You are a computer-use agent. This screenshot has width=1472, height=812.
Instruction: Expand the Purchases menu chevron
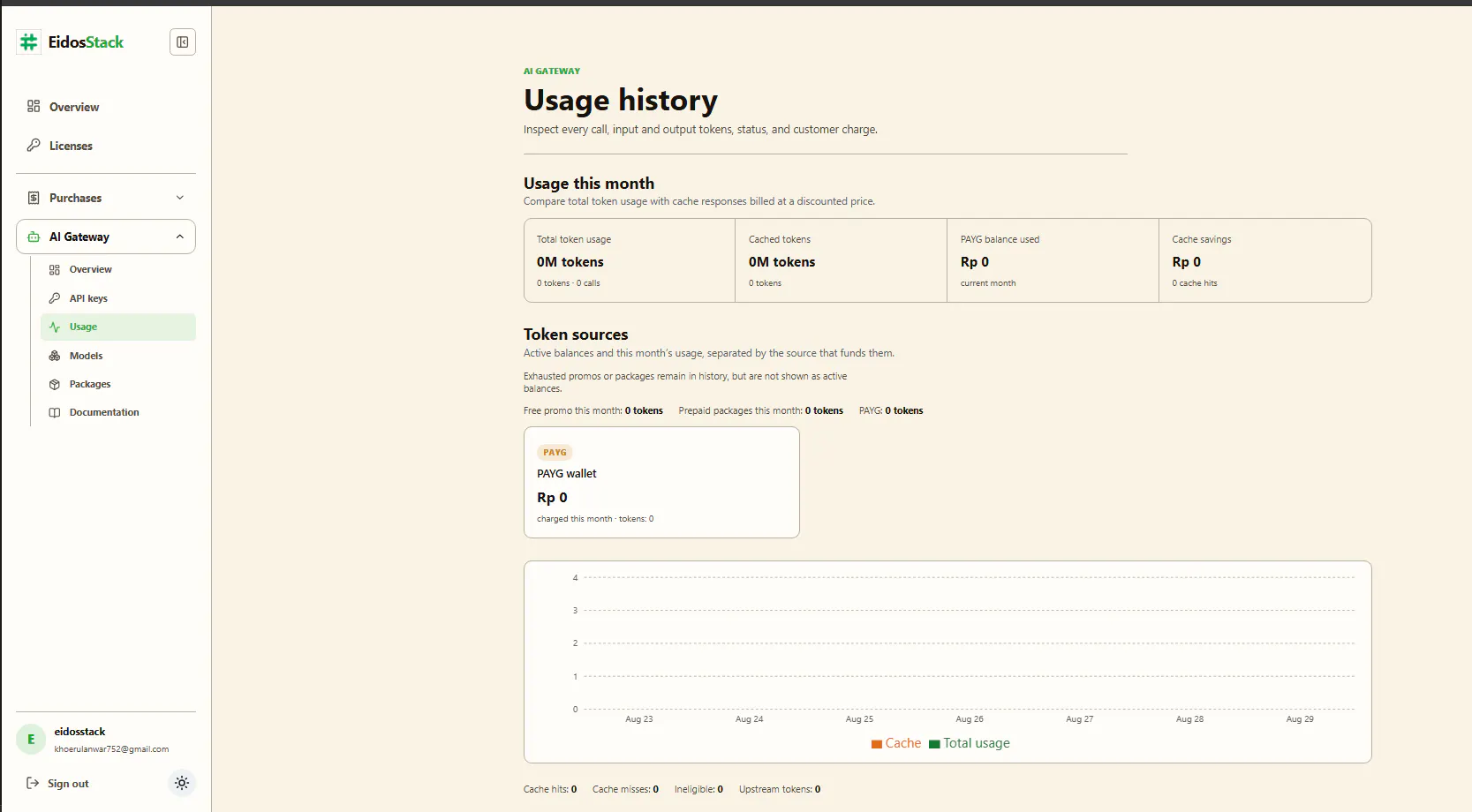180,198
